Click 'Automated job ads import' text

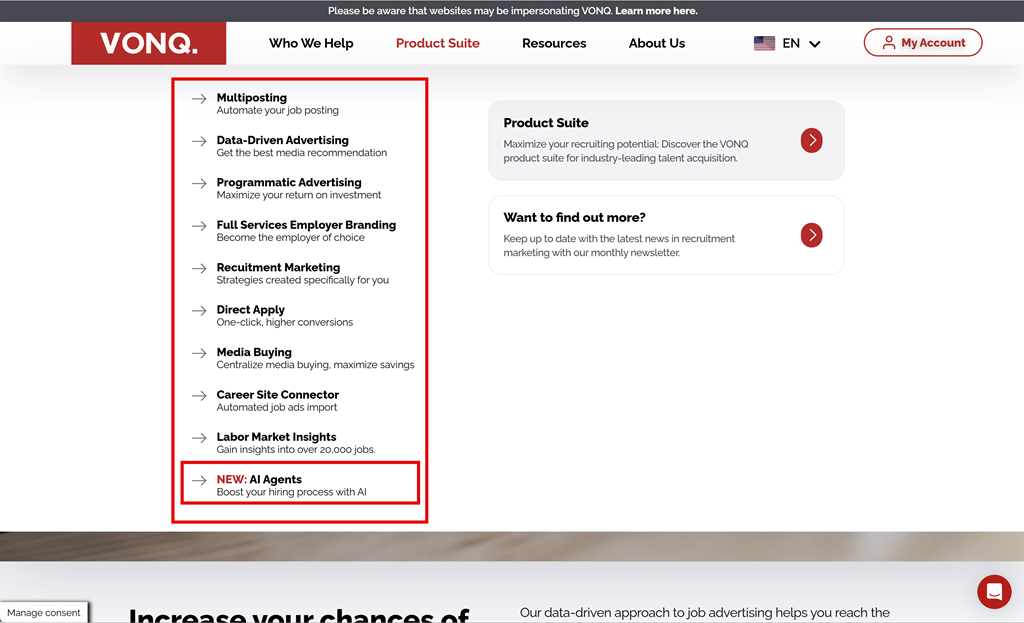(277, 407)
